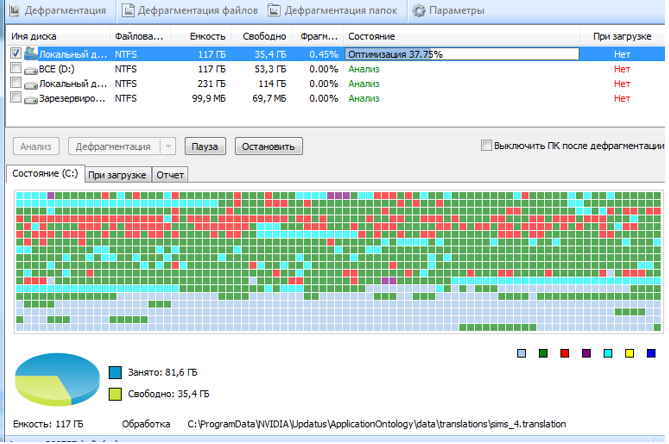The width and height of the screenshot is (669, 444).
Task: Click the Дефрагментация toolbar icon
Action: [x=15, y=10]
